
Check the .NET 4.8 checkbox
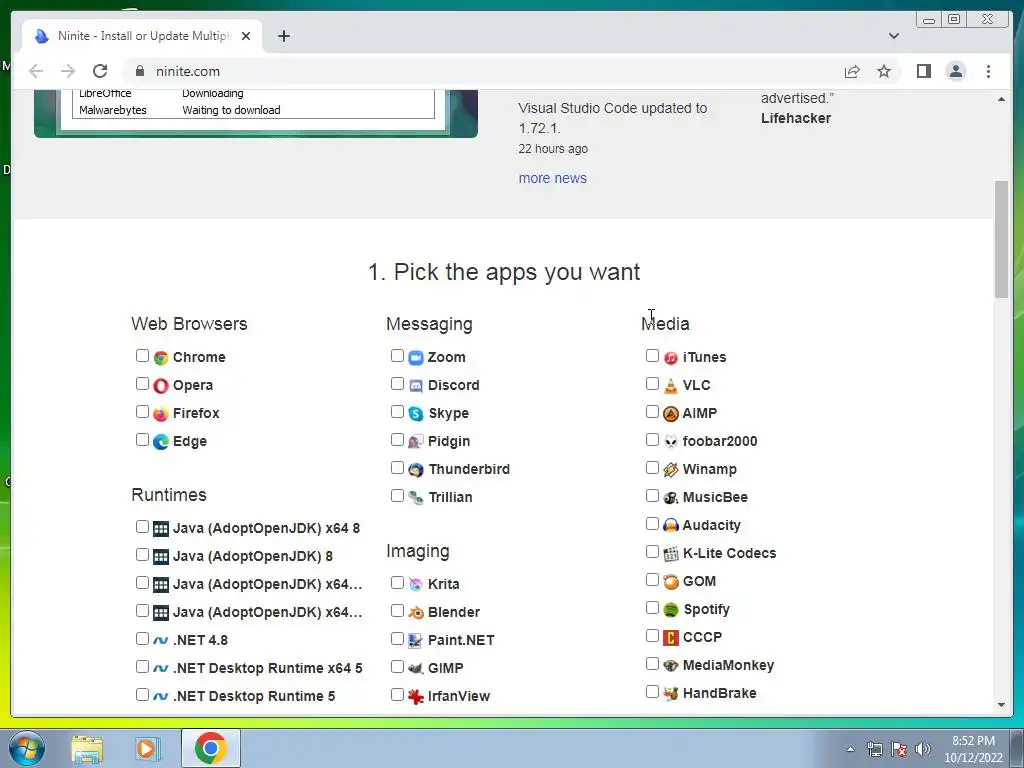point(142,639)
